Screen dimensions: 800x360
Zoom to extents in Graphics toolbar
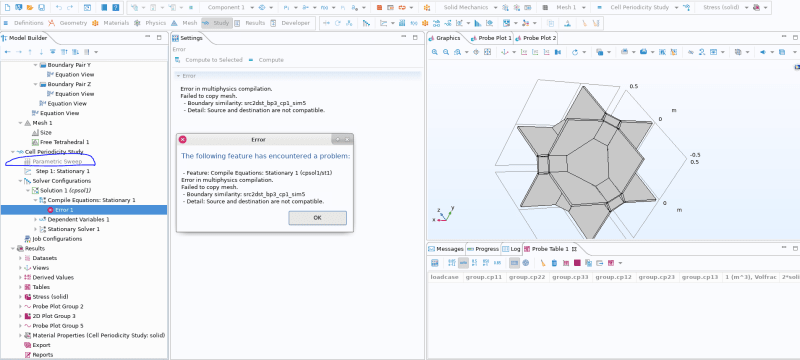[487, 52]
